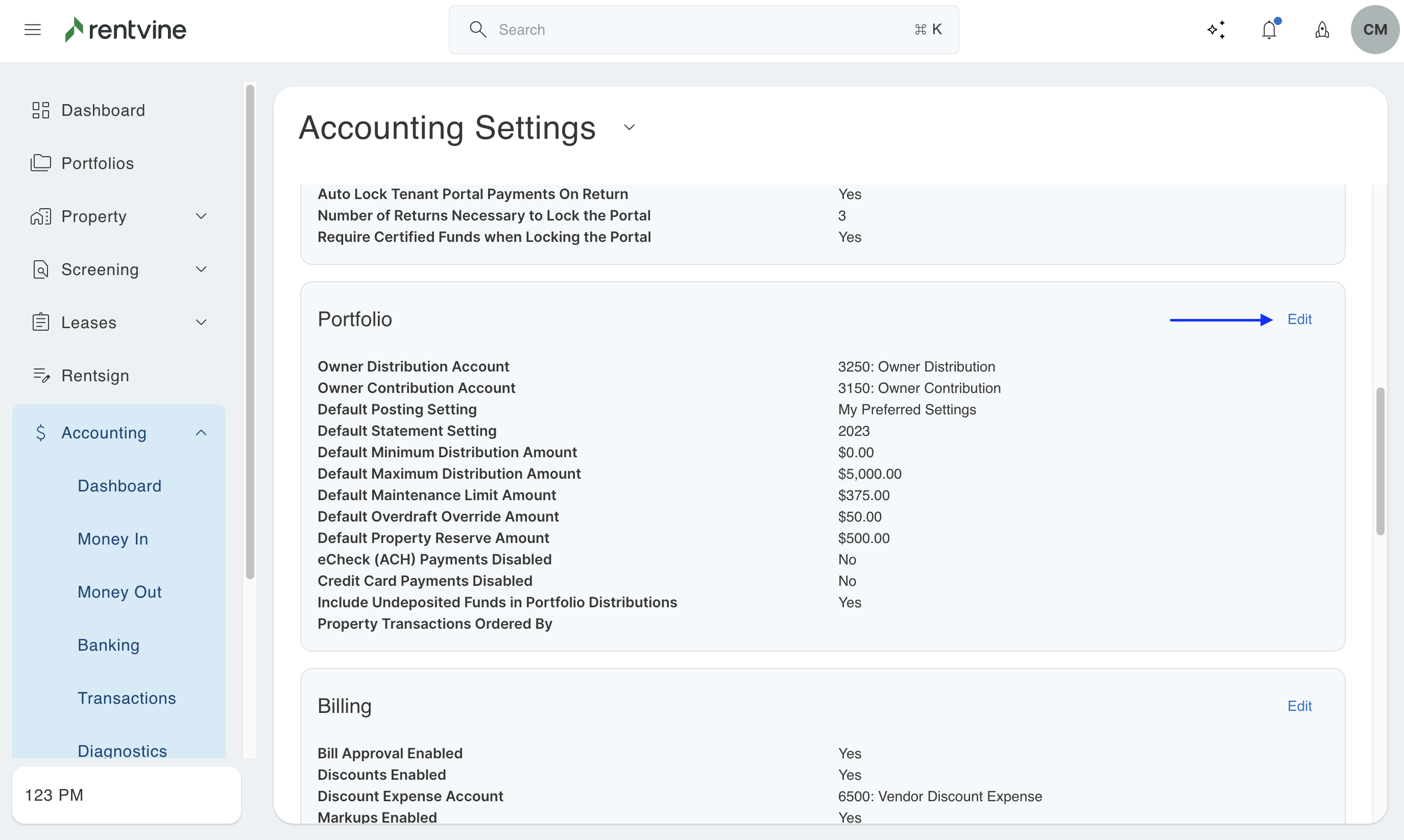Click the Rentvine logo

[126, 30]
